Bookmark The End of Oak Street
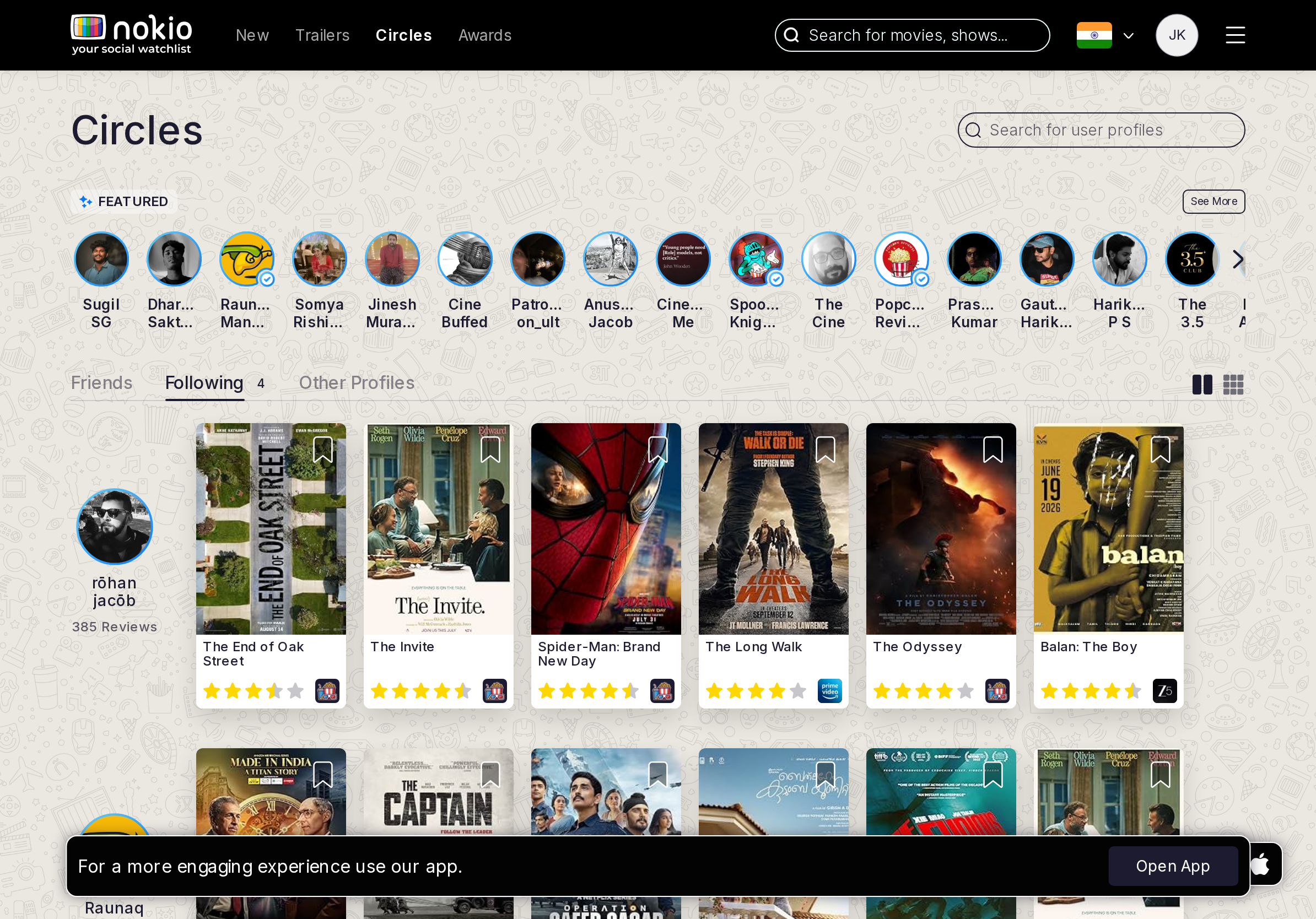This screenshot has width=1316, height=919. (323, 450)
